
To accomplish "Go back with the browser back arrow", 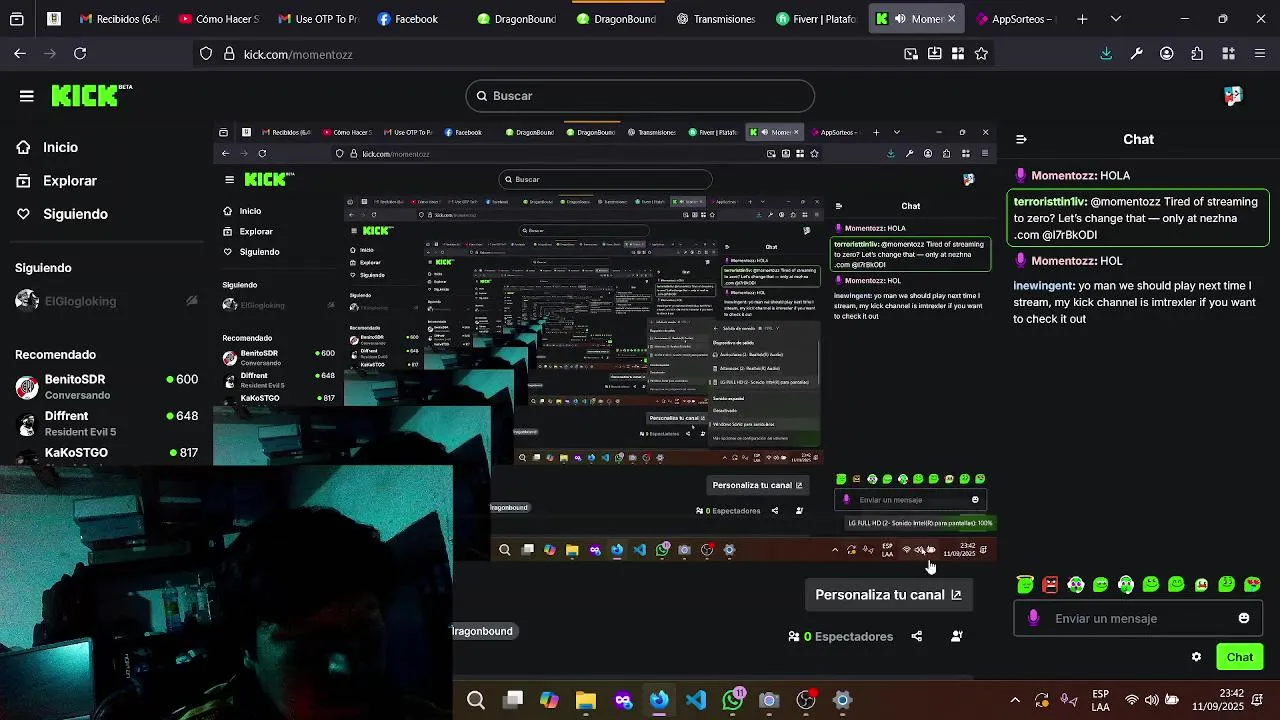I will tap(20, 54).
